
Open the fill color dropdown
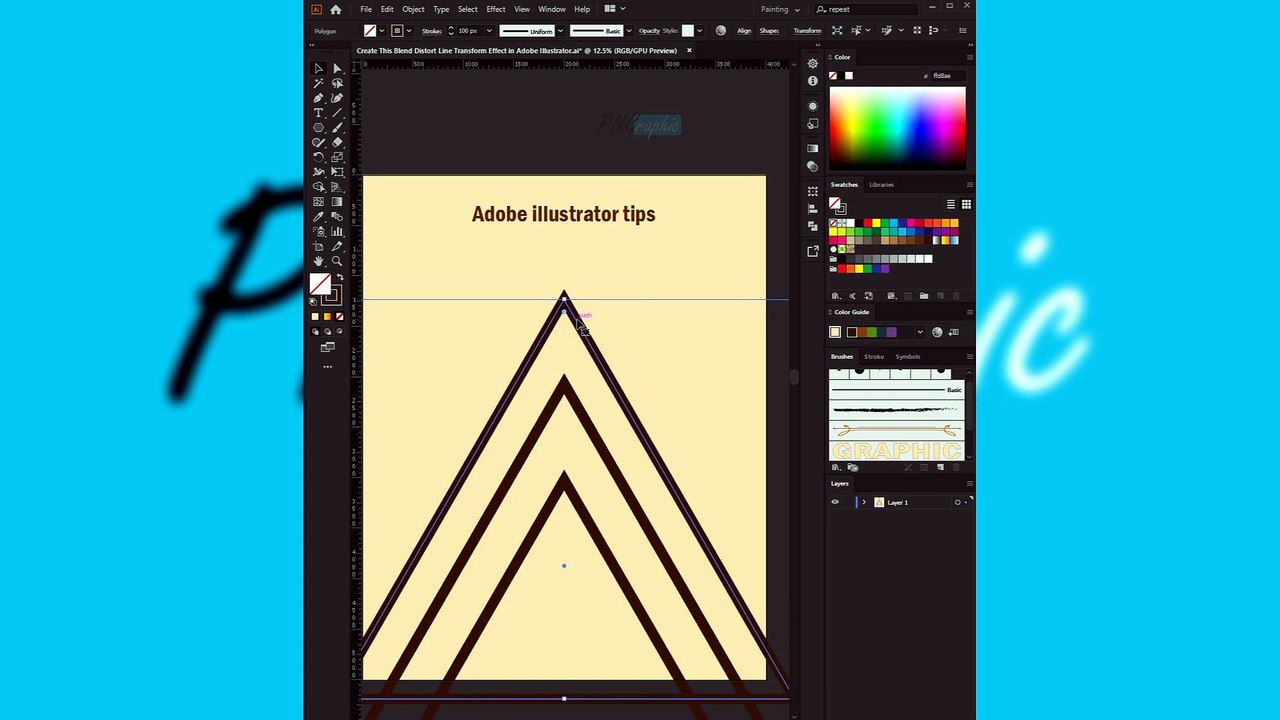[x=382, y=31]
